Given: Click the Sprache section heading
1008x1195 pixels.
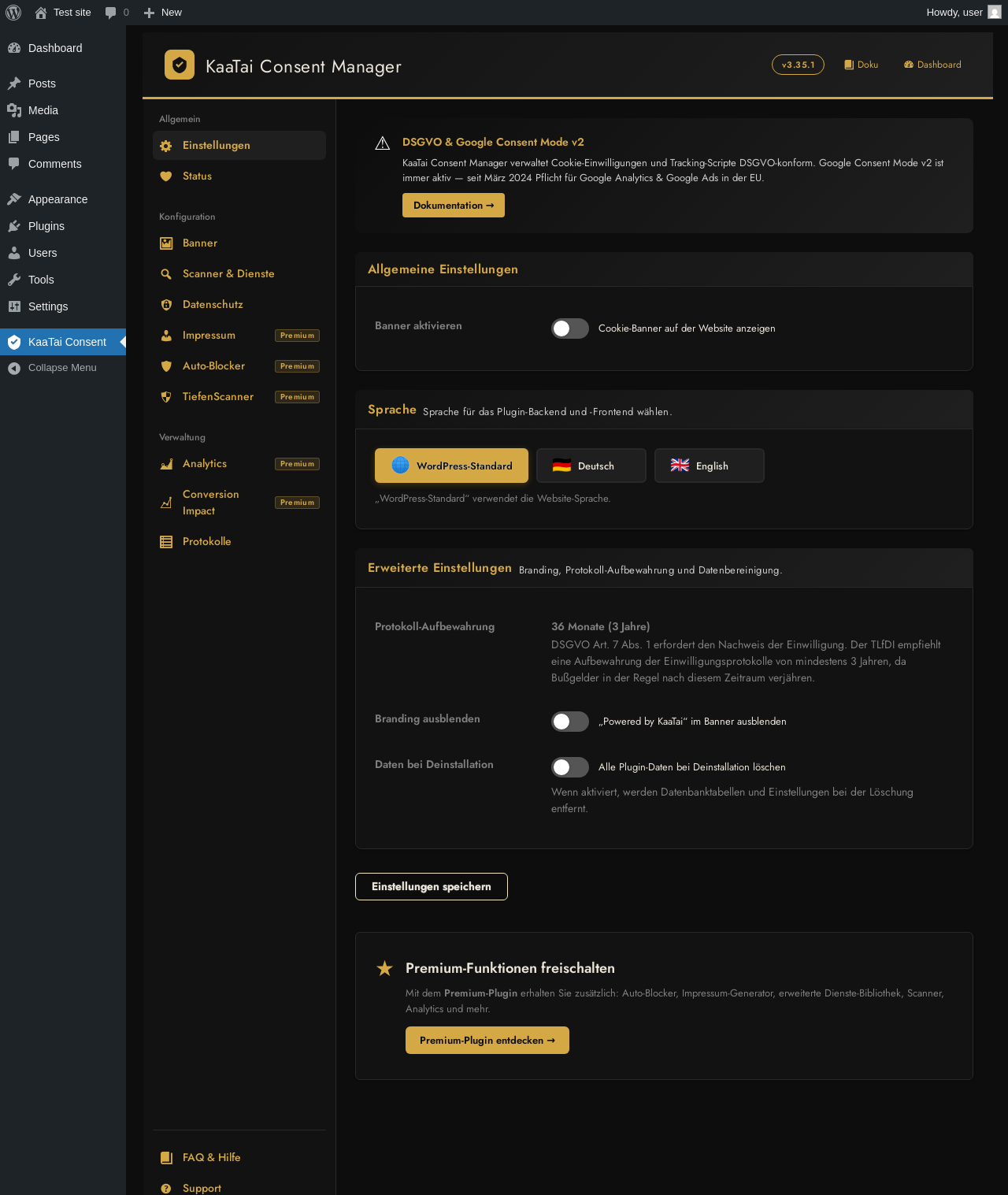Looking at the screenshot, I should [x=392, y=410].
